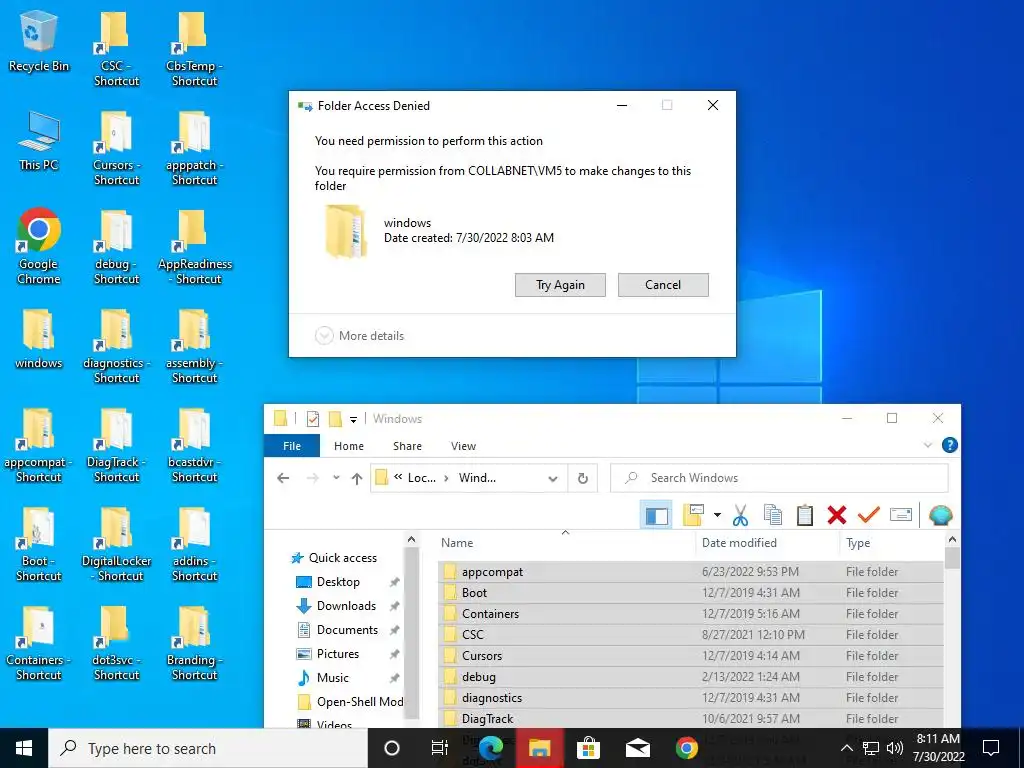
Task: Sort by the Type column header
Action: [x=857, y=543]
